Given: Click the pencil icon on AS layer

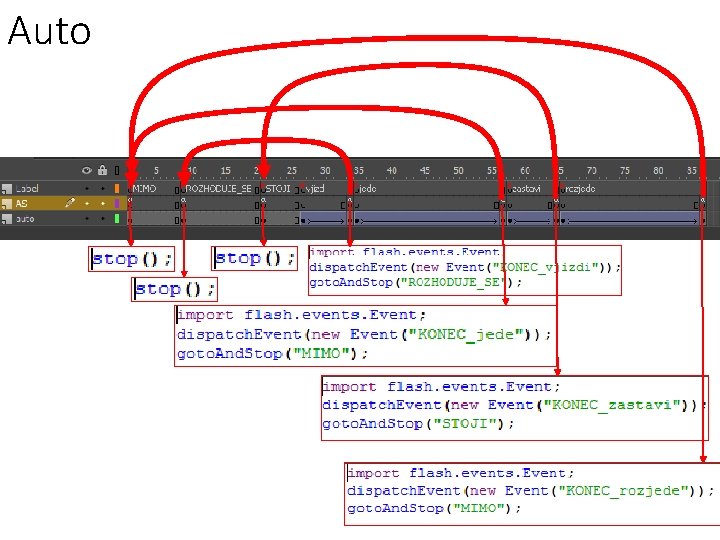Looking at the screenshot, I should coord(70,202).
